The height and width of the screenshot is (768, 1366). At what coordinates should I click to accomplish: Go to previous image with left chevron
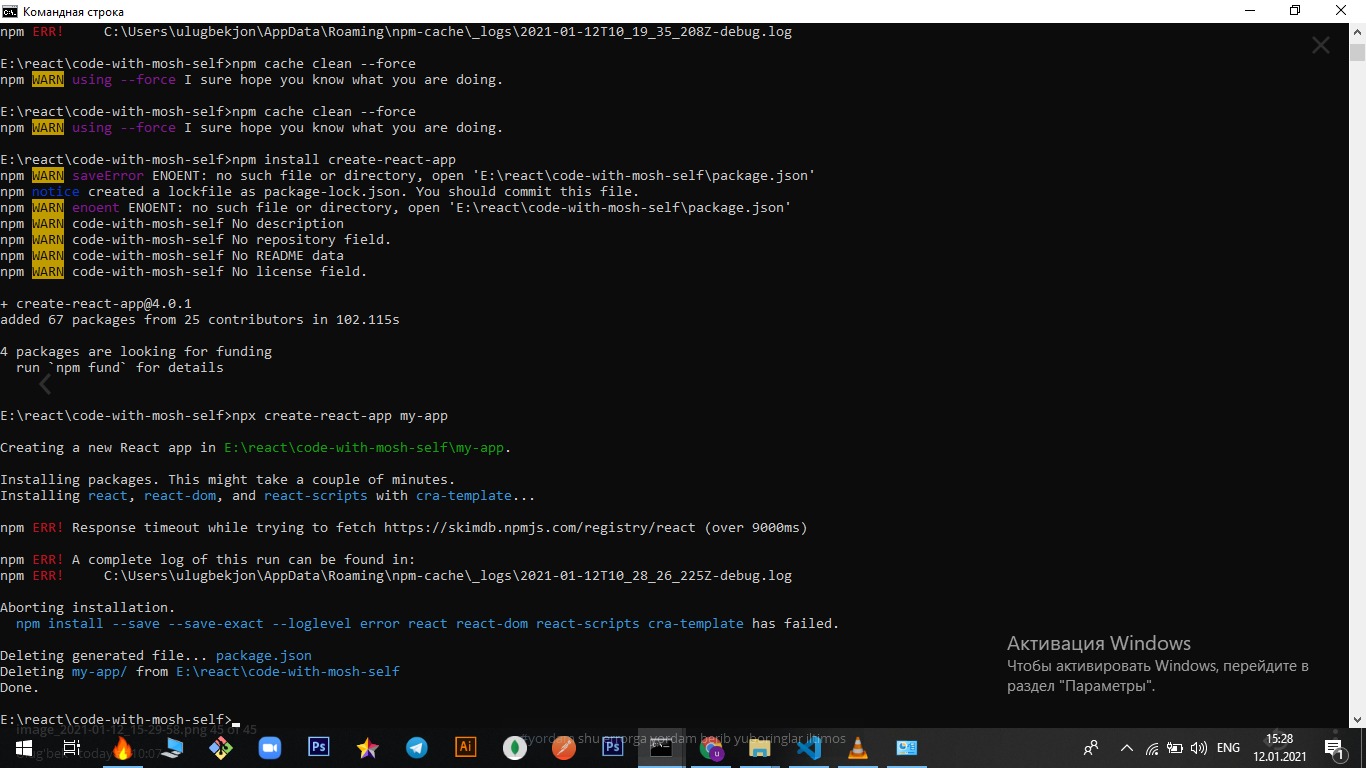click(45, 384)
